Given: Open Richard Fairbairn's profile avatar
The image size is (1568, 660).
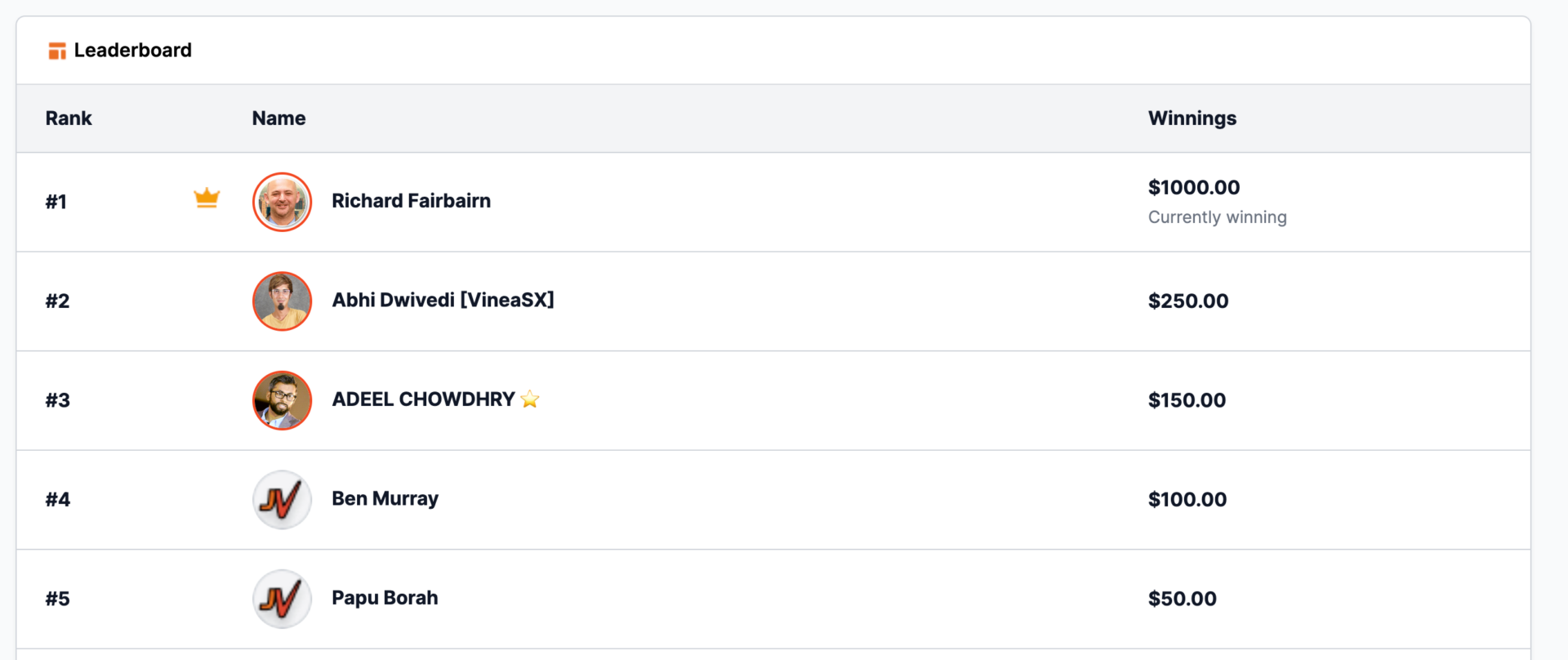Looking at the screenshot, I should pyautogui.click(x=283, y=202).
